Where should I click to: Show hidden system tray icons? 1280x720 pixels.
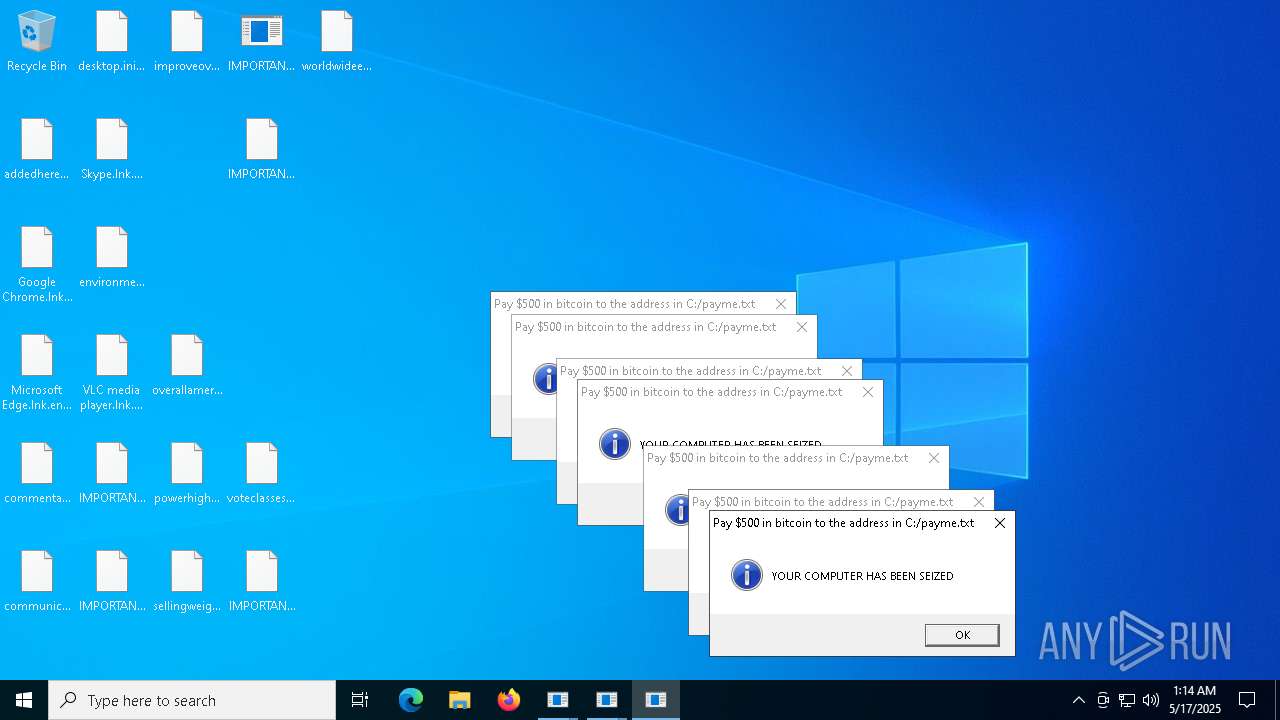(x=1078, y=700)
